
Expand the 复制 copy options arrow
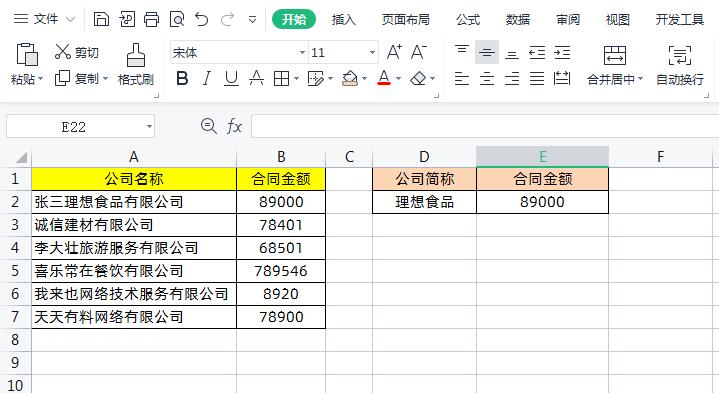[x=105, y=79]
